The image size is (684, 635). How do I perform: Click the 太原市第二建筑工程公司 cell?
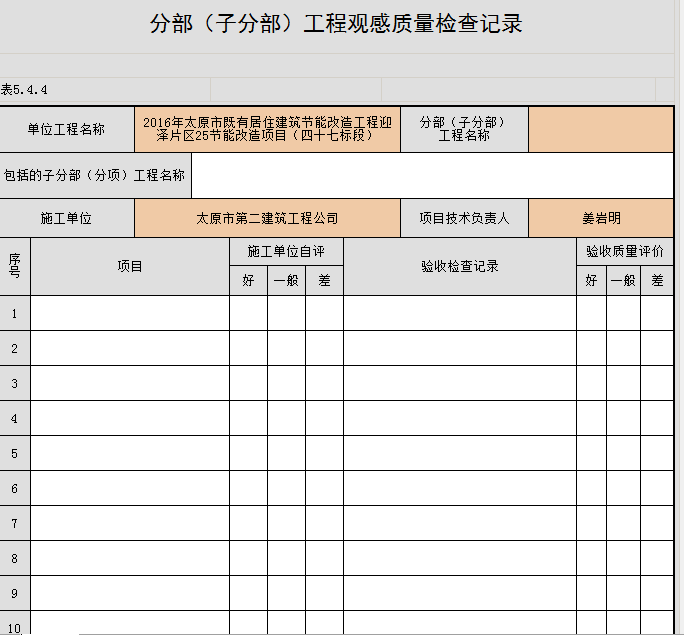click(x=267, y=218)
